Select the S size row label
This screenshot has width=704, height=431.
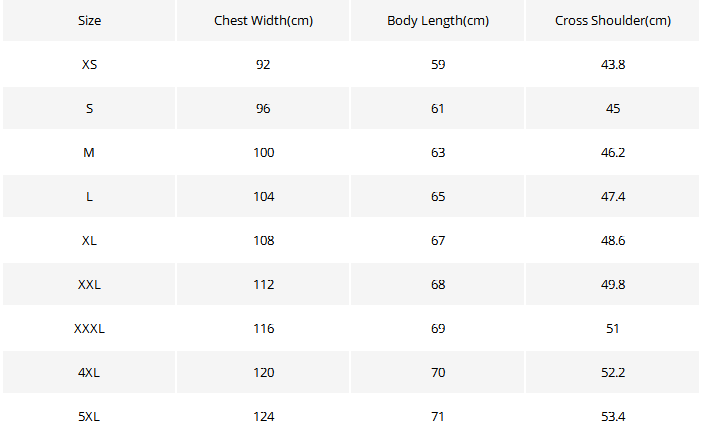pos(89,109)
